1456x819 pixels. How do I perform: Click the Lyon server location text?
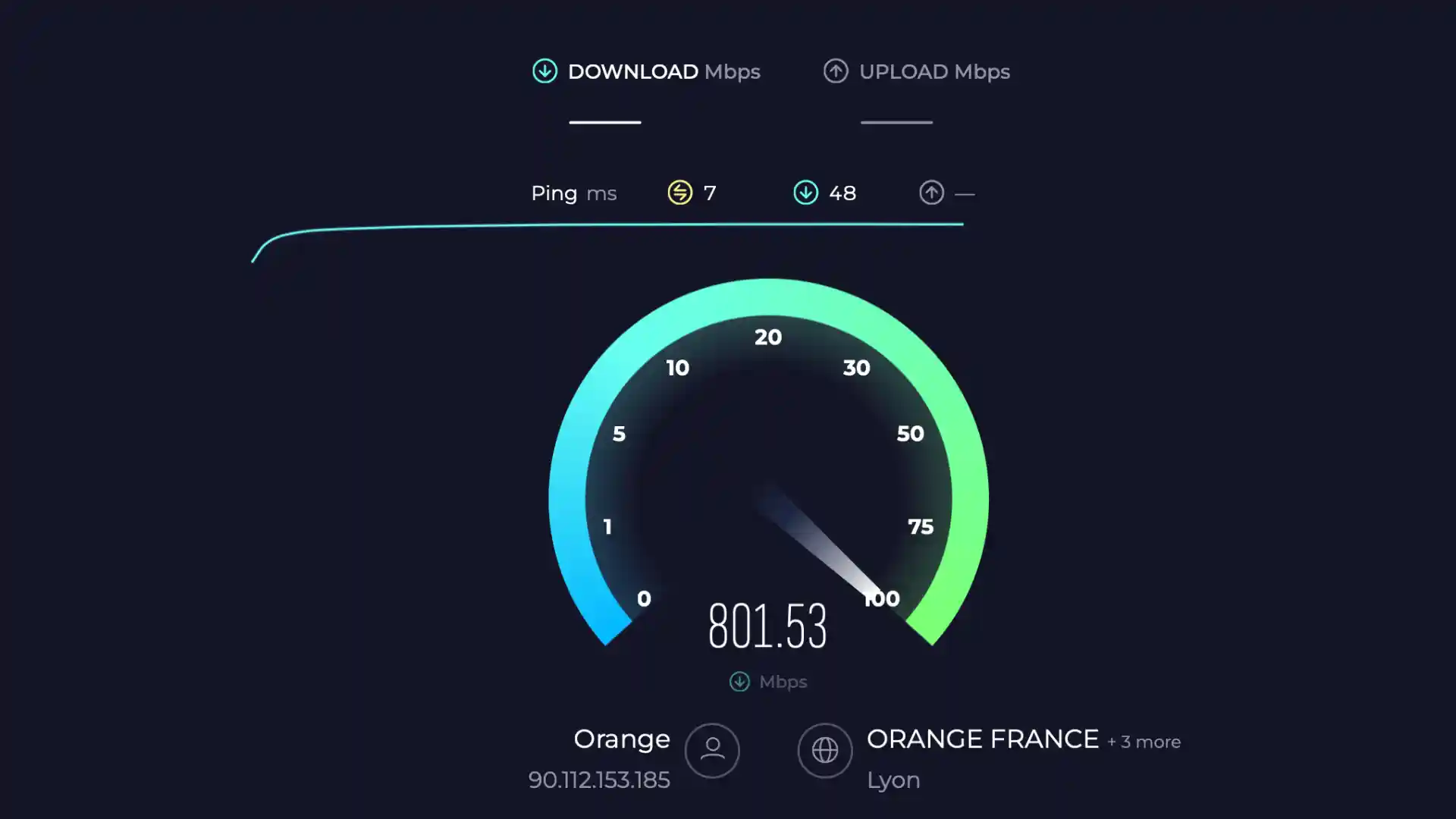[x=893, y=780]
